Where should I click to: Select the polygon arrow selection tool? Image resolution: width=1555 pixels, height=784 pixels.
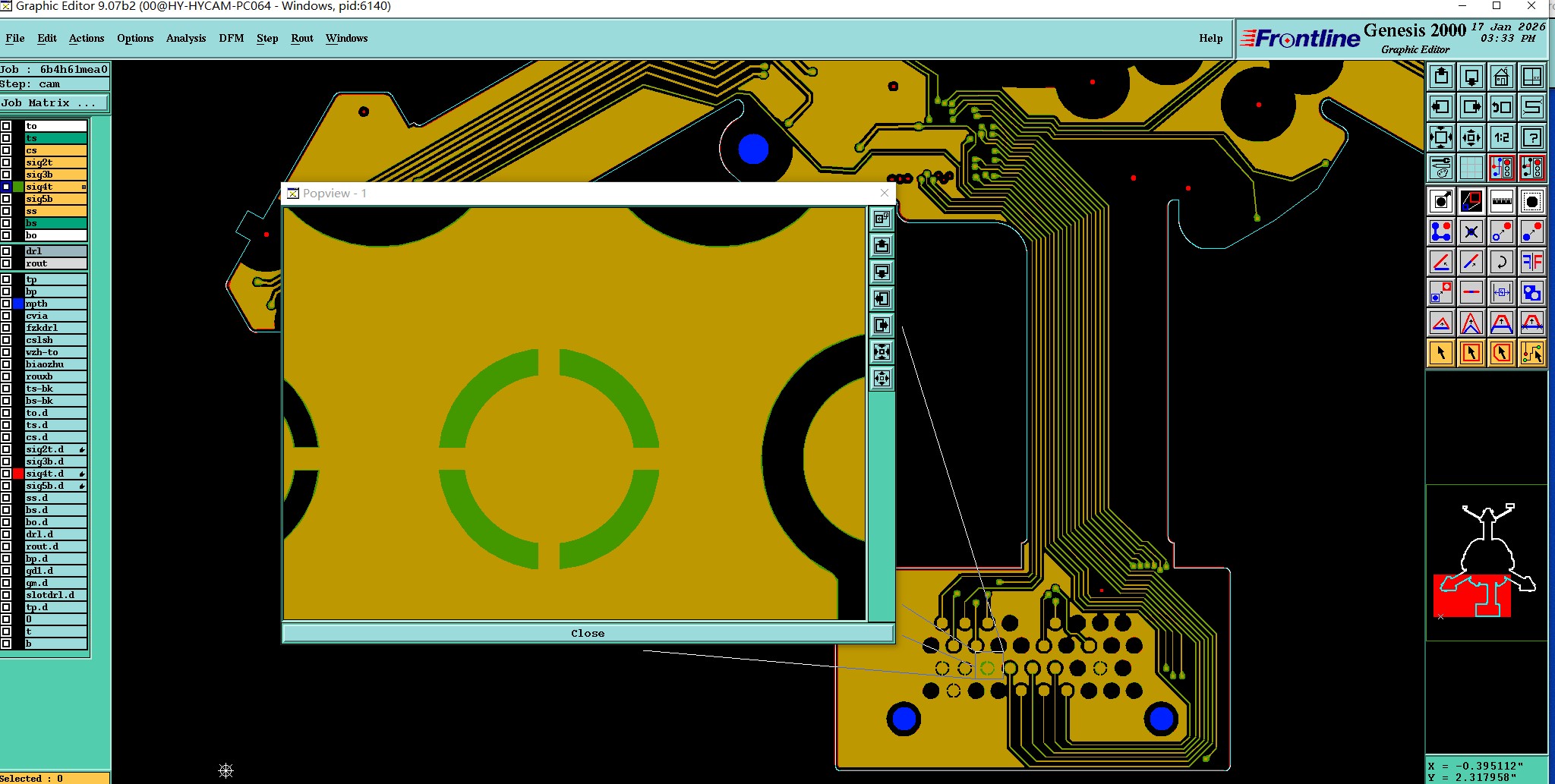pos(1502,353)
